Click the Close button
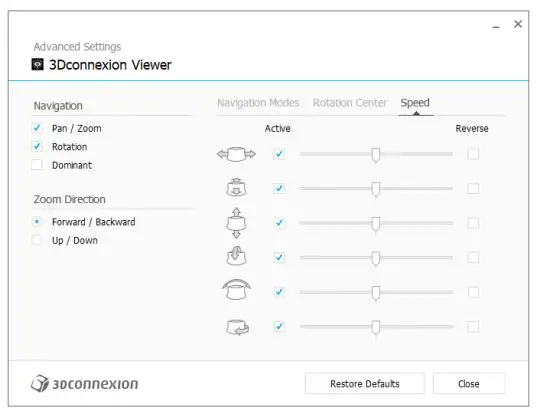540x417 pixels. 469,384
